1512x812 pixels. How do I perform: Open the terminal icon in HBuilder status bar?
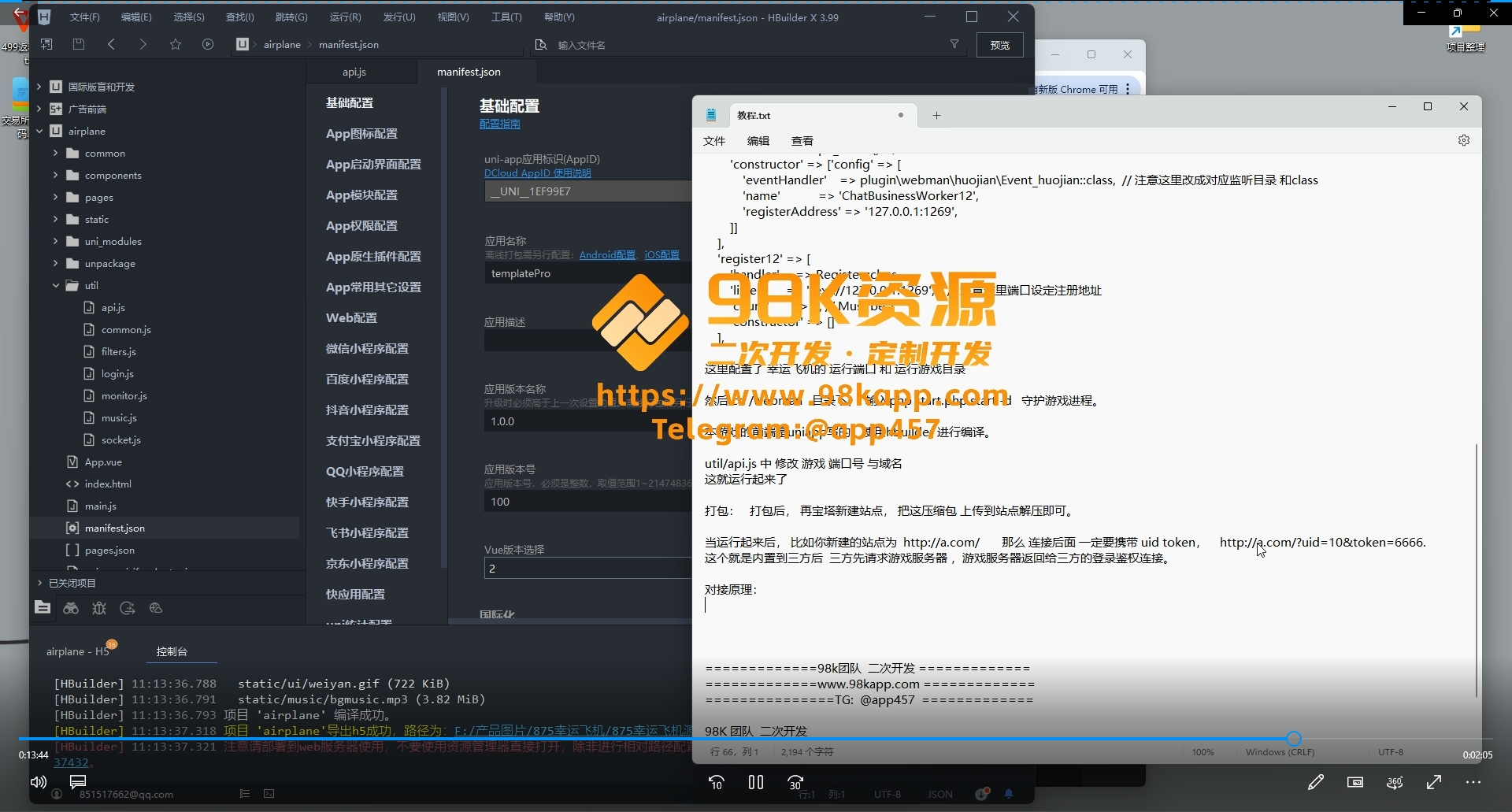(x=269, y=794)
